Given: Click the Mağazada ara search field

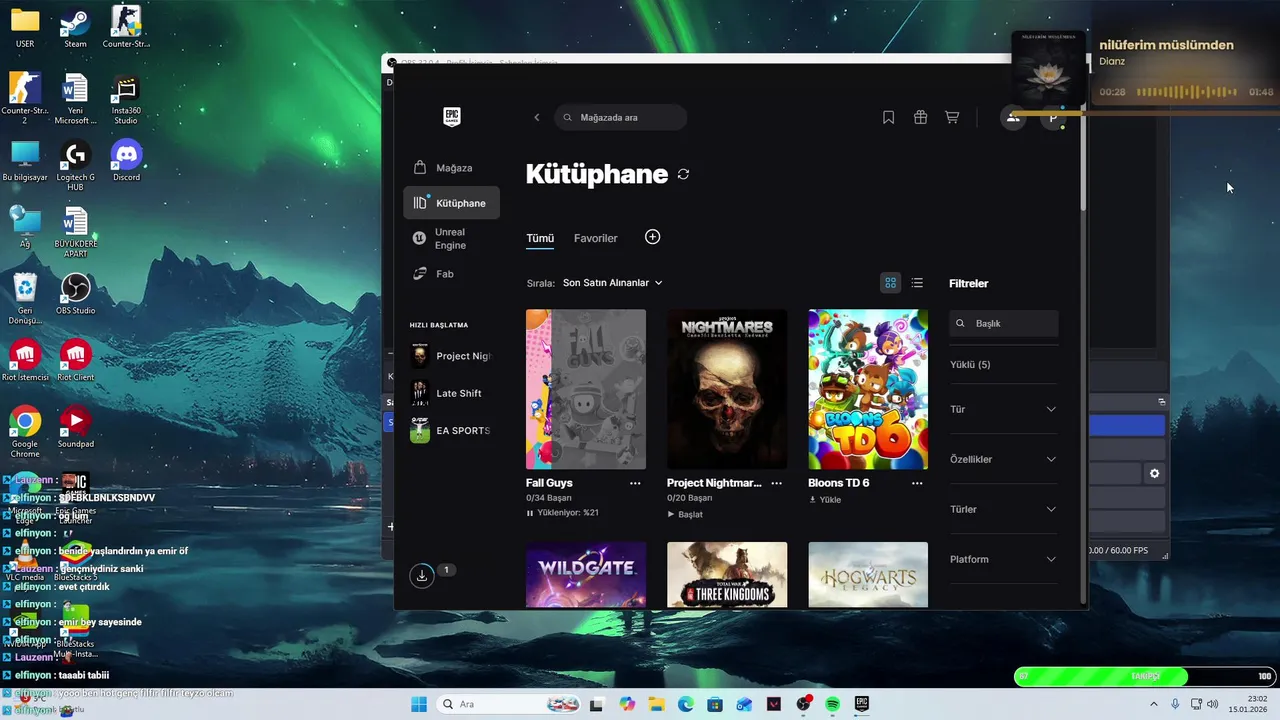Looking at the screenshot, I should click(621, 117).
